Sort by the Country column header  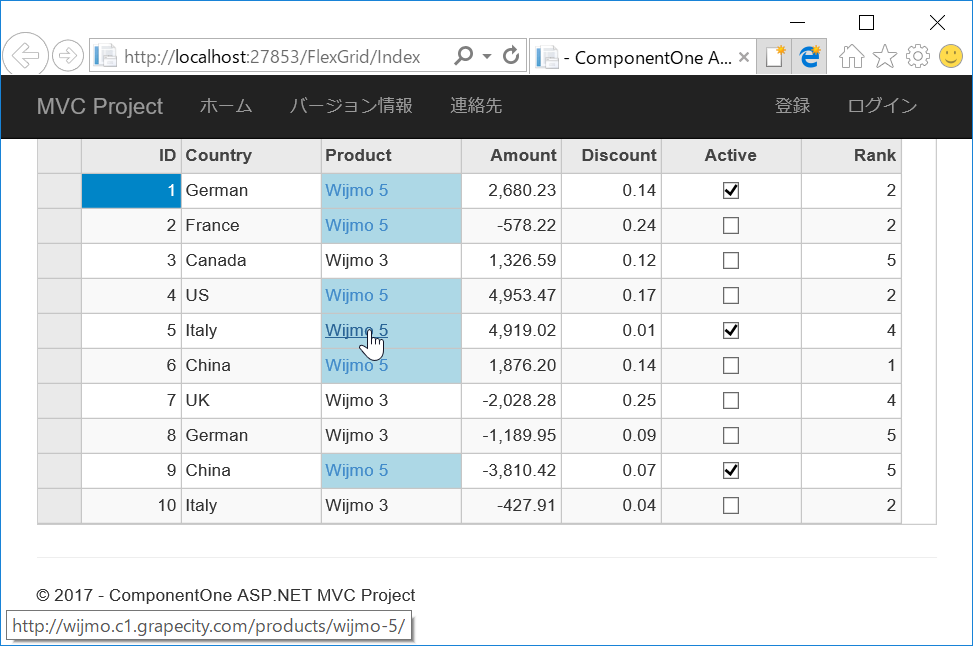[x=251, y=156]
